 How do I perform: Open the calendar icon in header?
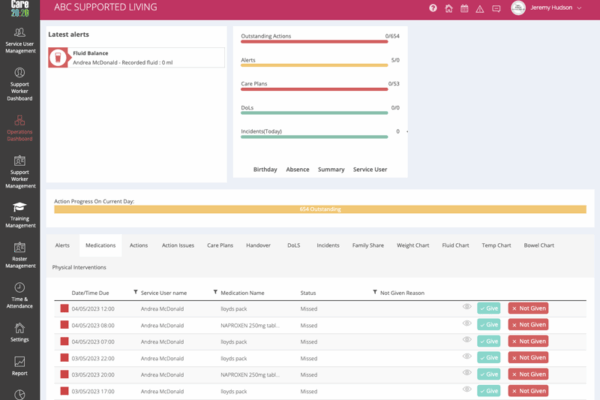point(465,9)
